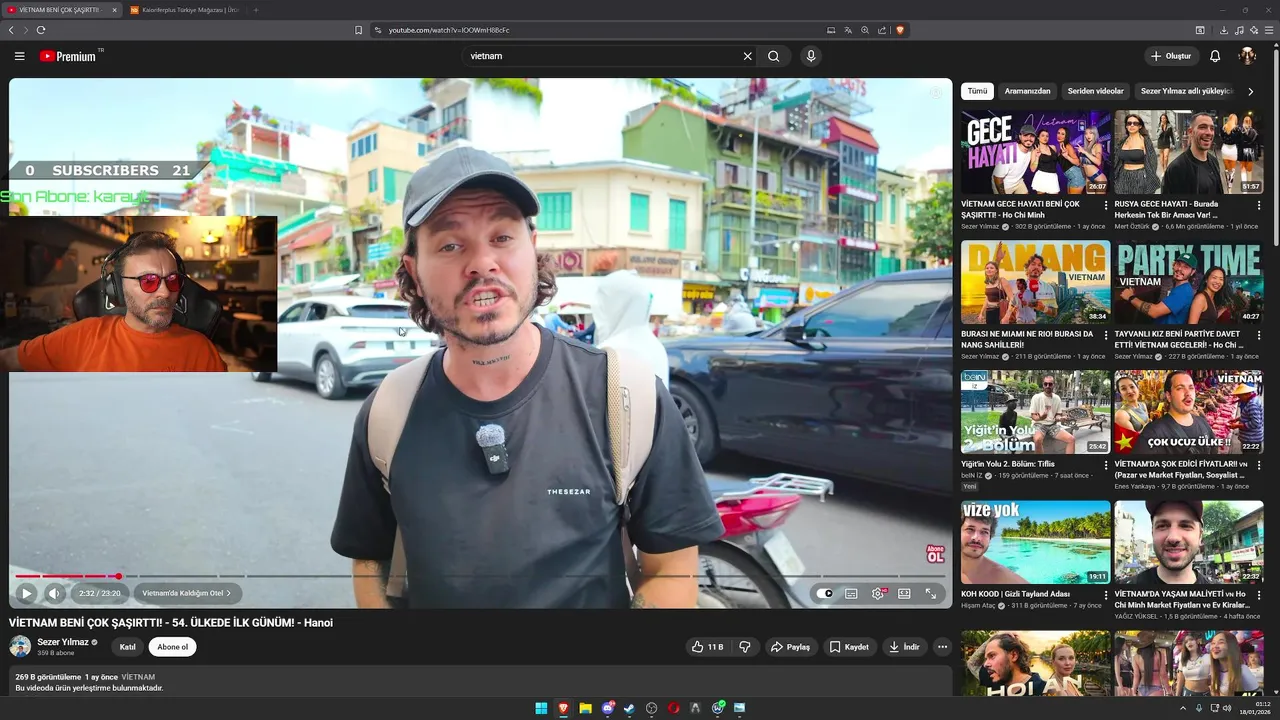The width and height of the screenshot is (1280, 720).
Task: Open Windows Start menu
Action: point(541,708)
